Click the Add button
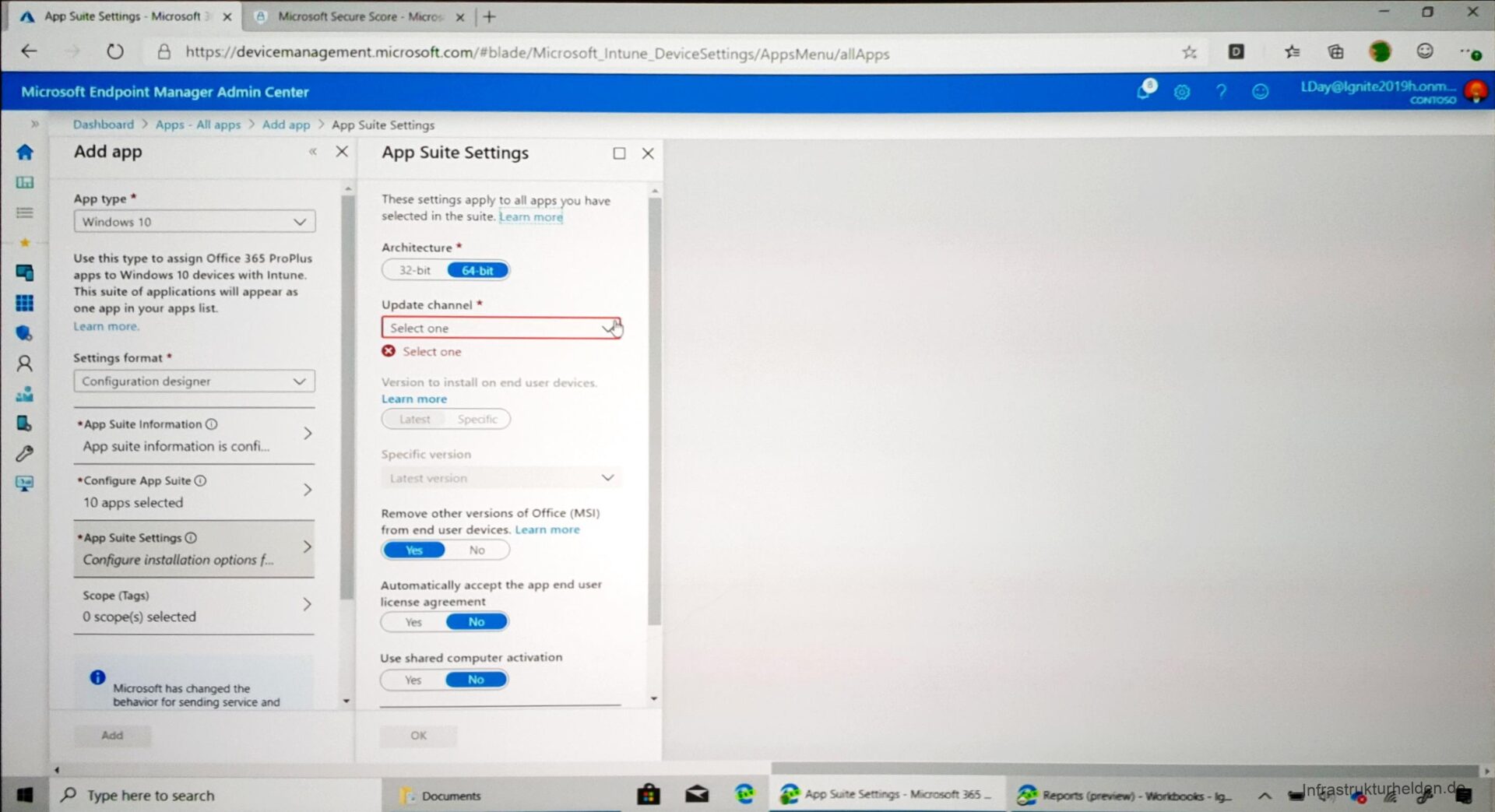1495x812 pixels. tap(112, 736)
